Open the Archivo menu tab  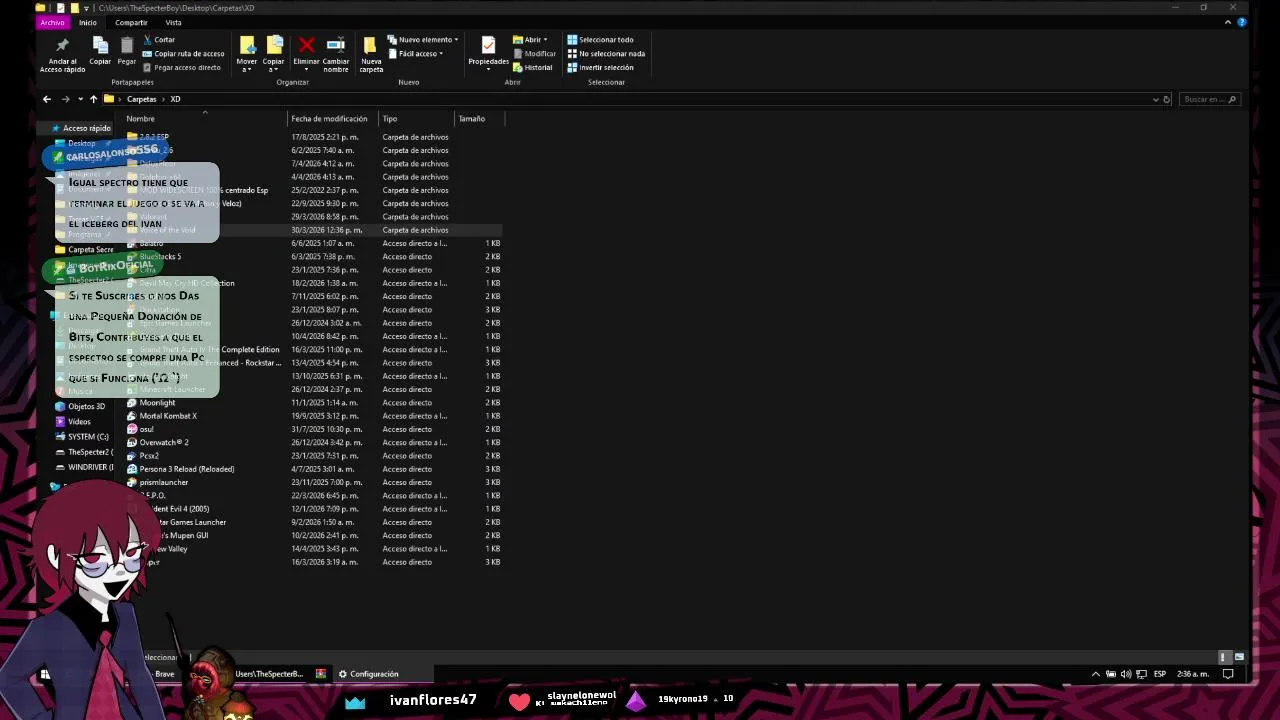pyautogui.click(x=52, y=22)
